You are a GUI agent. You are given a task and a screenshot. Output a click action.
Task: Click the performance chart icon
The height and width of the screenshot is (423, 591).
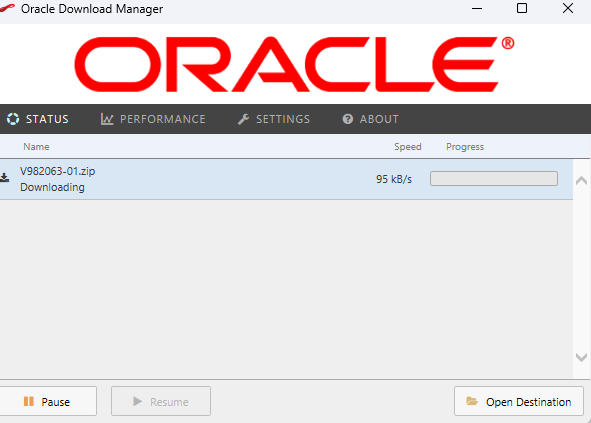coord(107,119)
